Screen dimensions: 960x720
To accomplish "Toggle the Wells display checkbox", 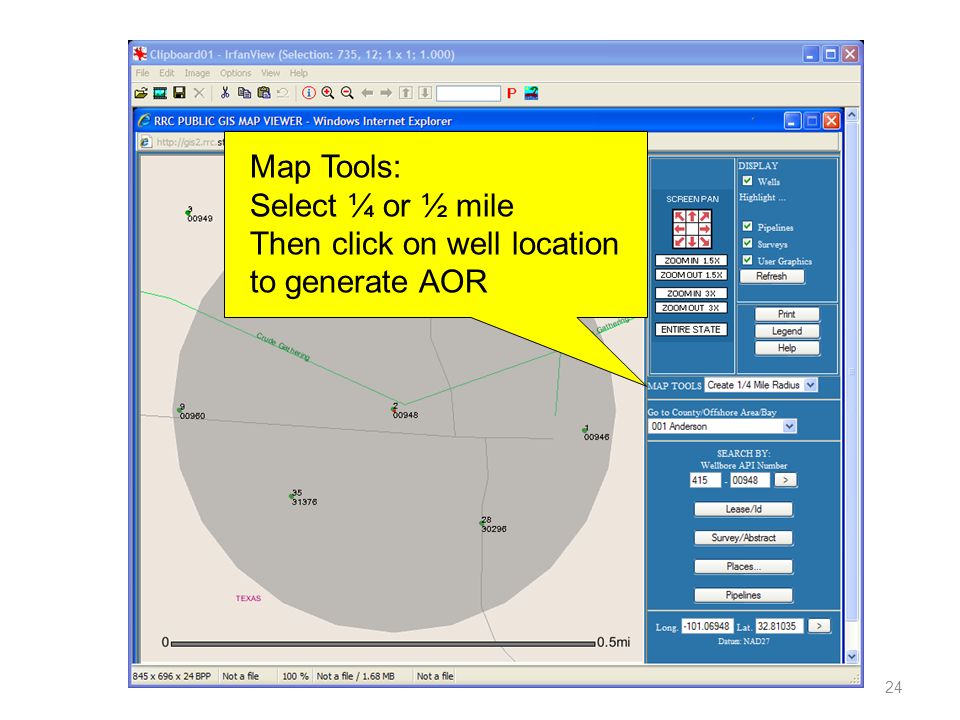I will [x=747, y=181].
